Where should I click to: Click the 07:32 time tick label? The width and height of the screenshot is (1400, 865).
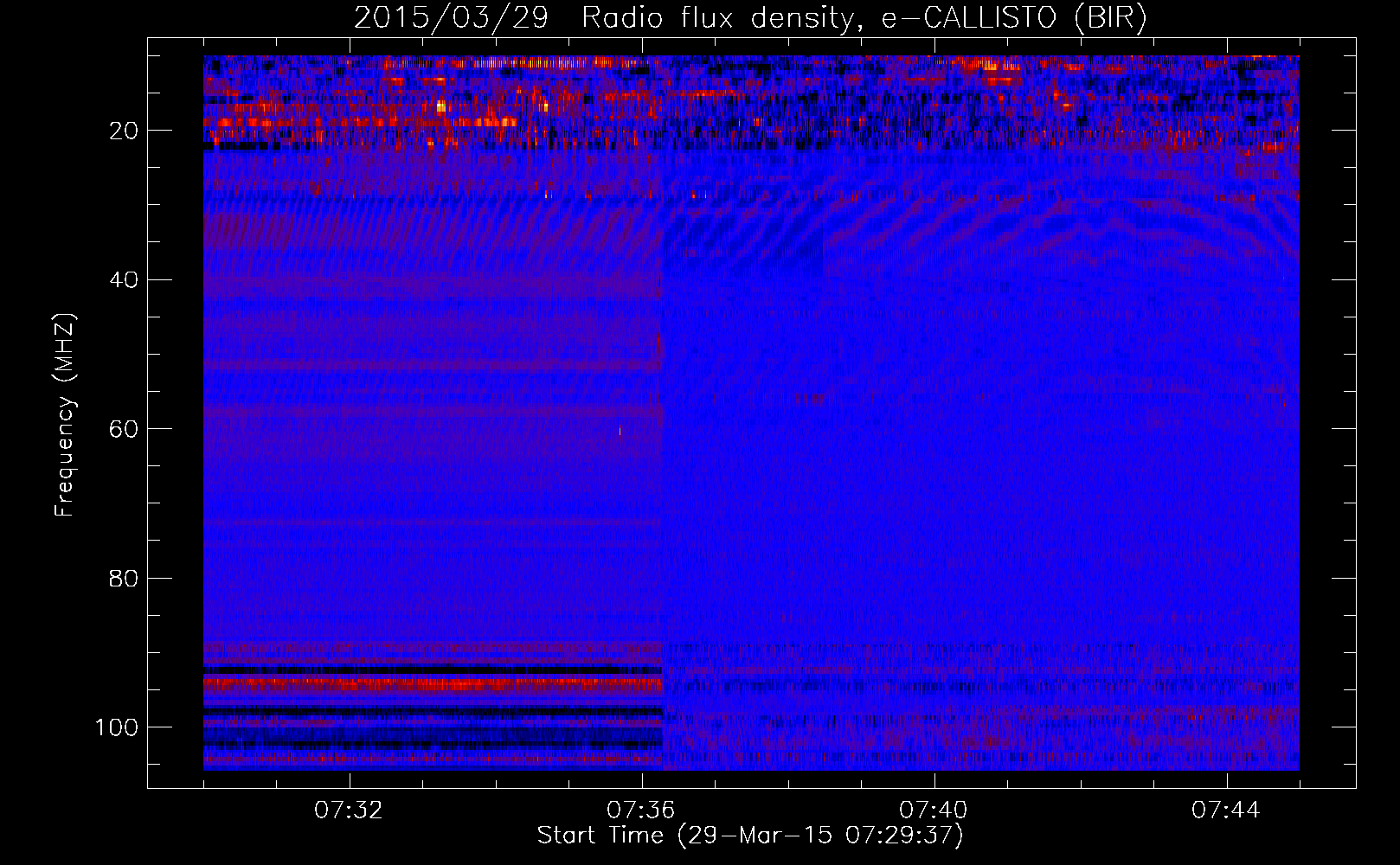pyautogui.click(x=349, y=811)
